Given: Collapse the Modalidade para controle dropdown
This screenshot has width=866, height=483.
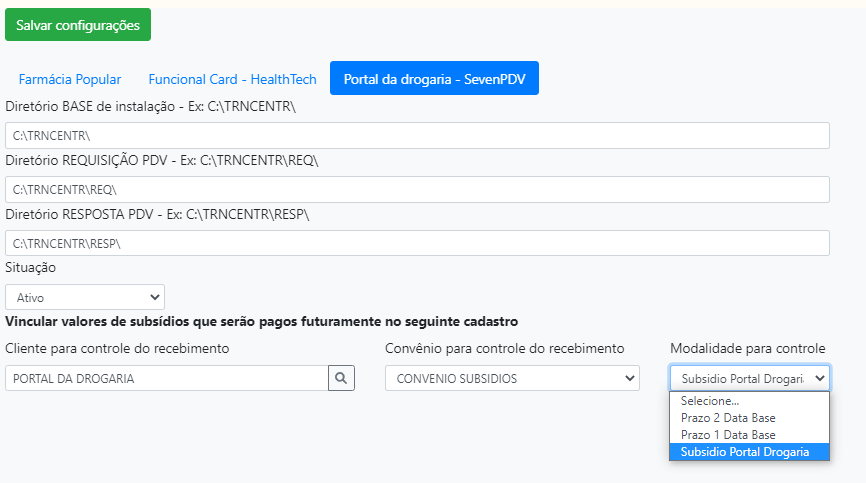Looking at the screenshot, I should [x=749, y=378].
